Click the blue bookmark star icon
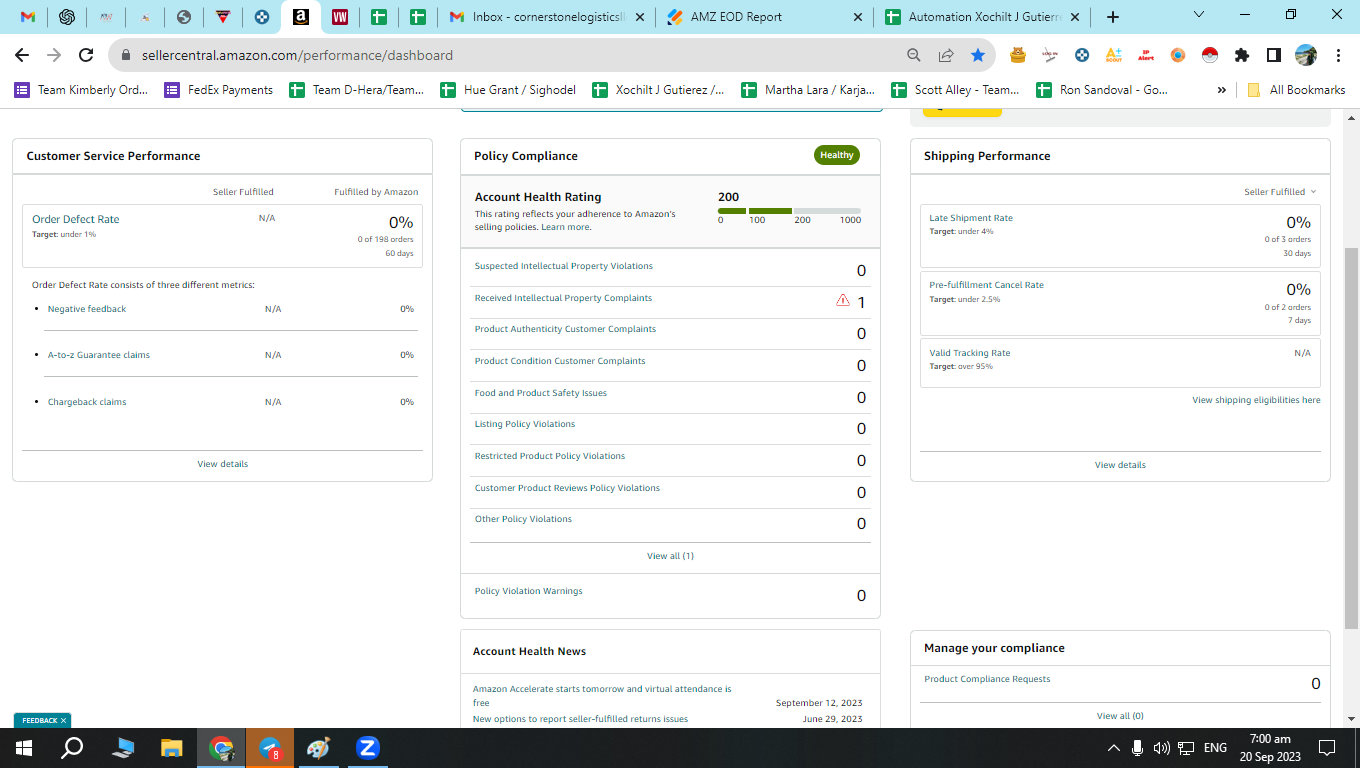This screenshot has height=768, width=1360. (x=978, y=56)
